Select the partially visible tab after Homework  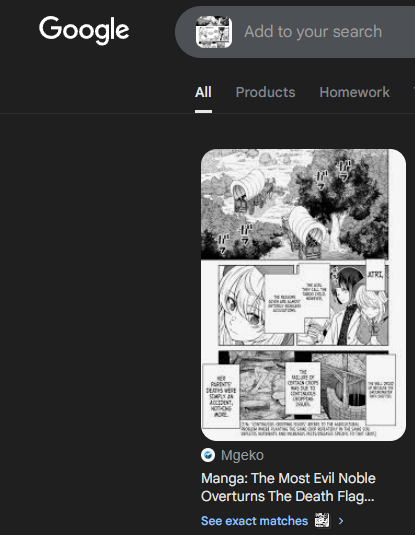coord(414,92)
